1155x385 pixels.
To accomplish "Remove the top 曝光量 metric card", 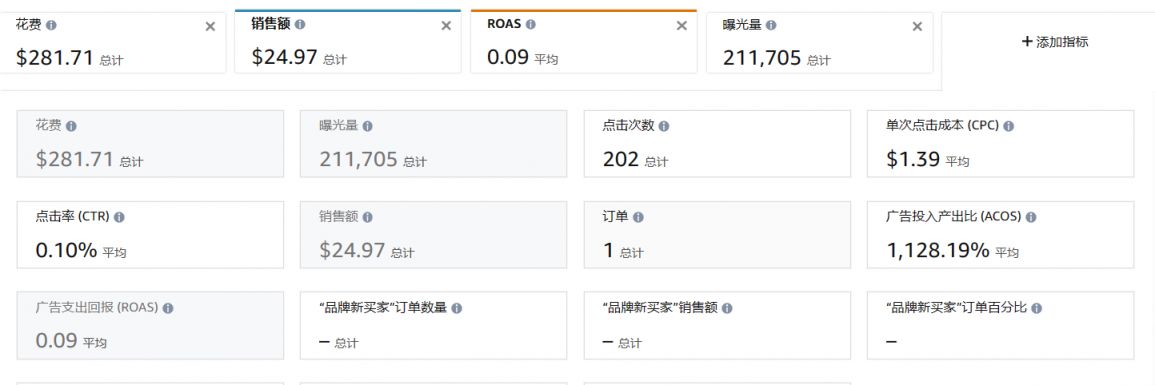I will click(917, 27).
